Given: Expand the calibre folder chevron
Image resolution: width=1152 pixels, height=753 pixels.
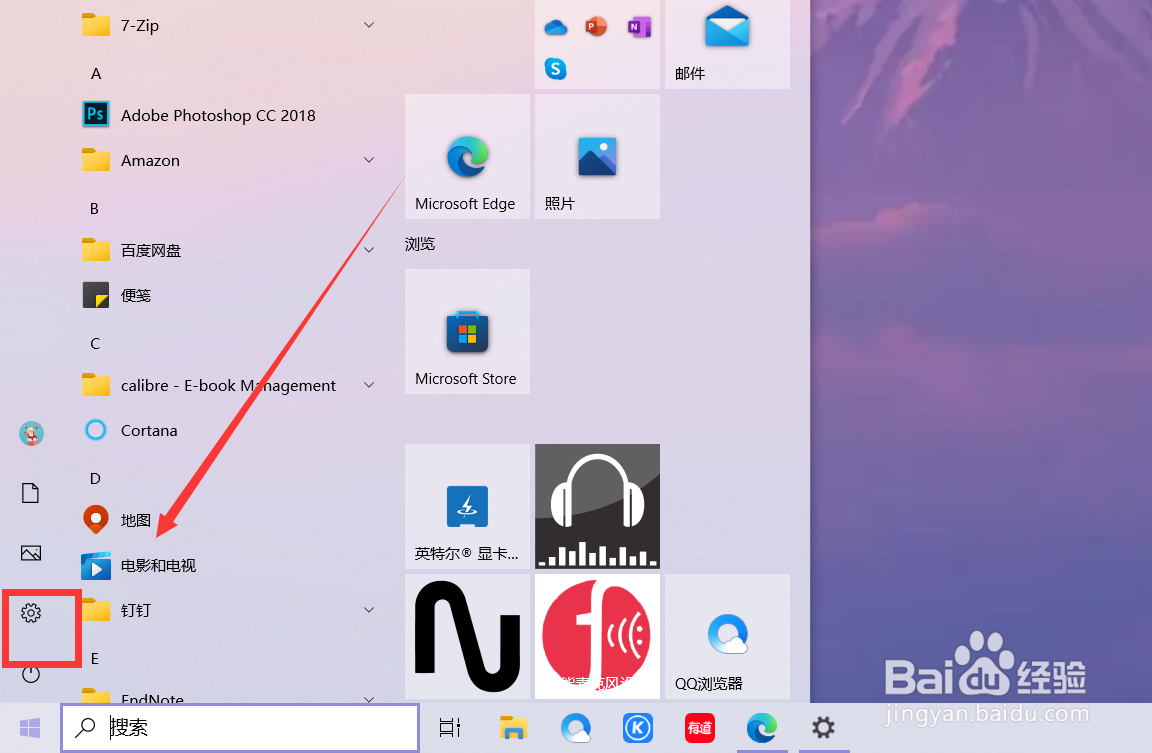Looking at the screenshot, I should (369, 385).
